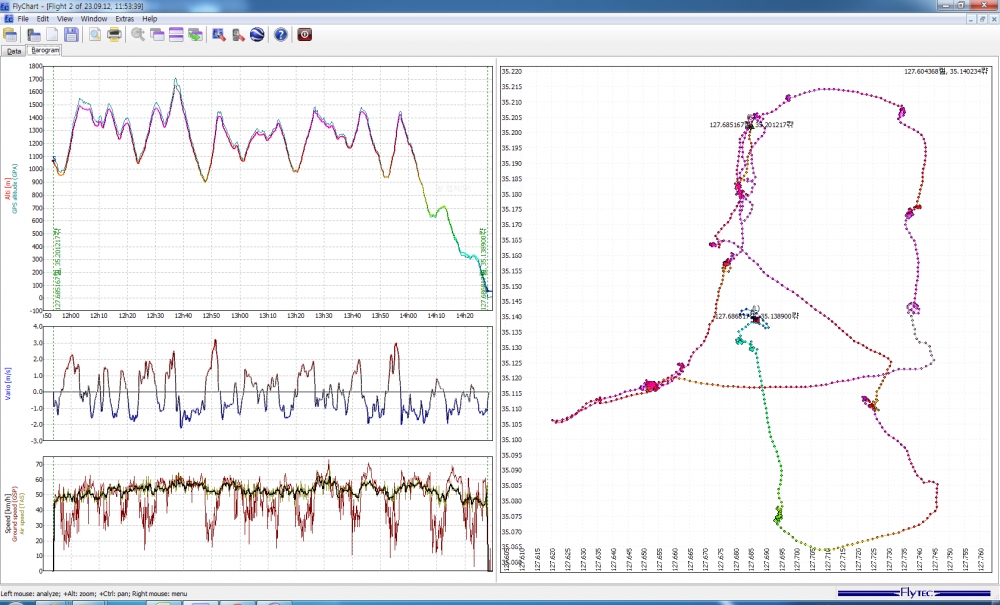The width and height of the screenshot is (1000, 605).
Task: Tile windows with the stacked-panes icon
Action: [x=176, y=34]
